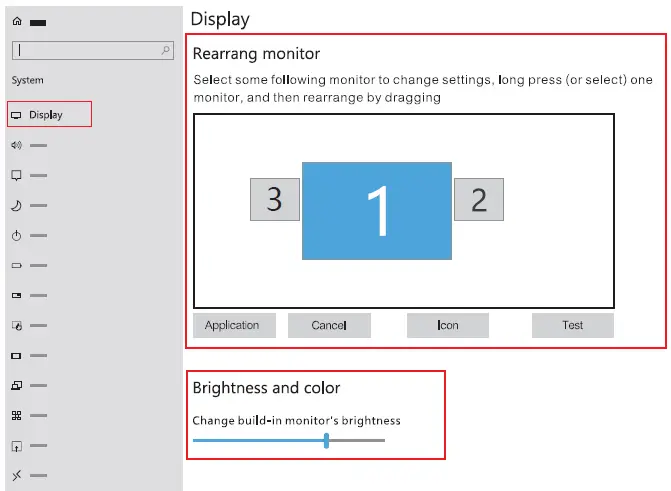This screenshot has height=491, width=671.
Task: Click the brightness slider handle
Action: pyautogui.click(x=327, y=440)
